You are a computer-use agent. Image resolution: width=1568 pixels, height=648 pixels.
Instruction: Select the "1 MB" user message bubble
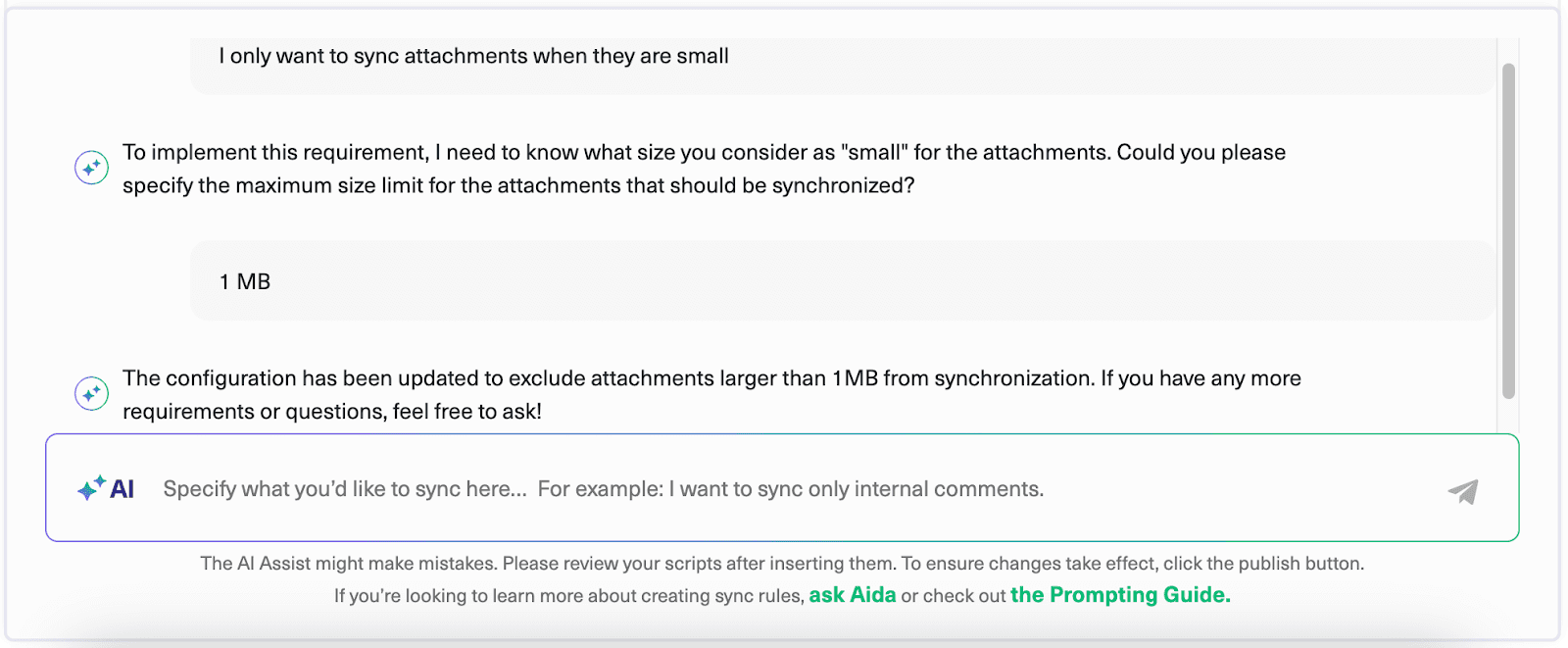(843, 281)
